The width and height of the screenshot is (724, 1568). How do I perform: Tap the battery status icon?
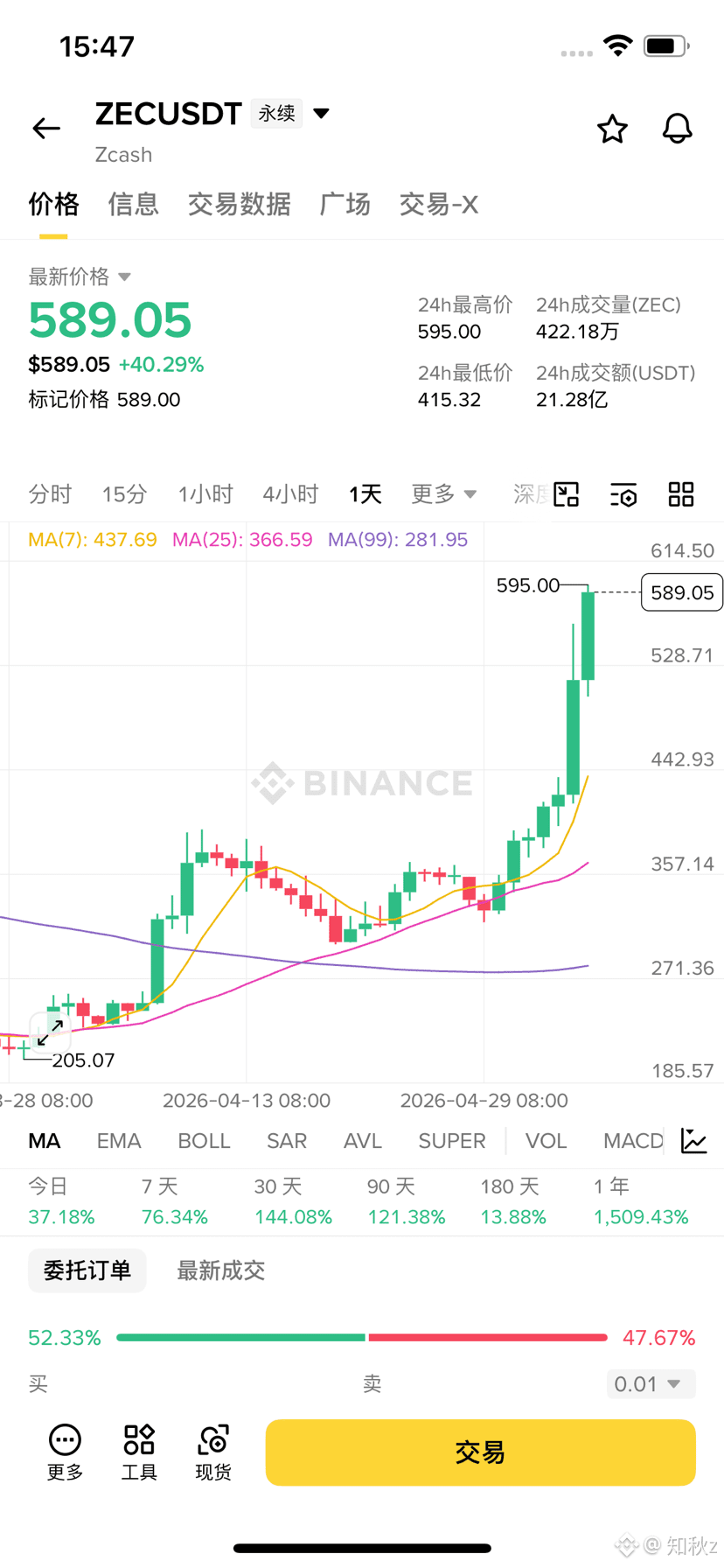667,45
